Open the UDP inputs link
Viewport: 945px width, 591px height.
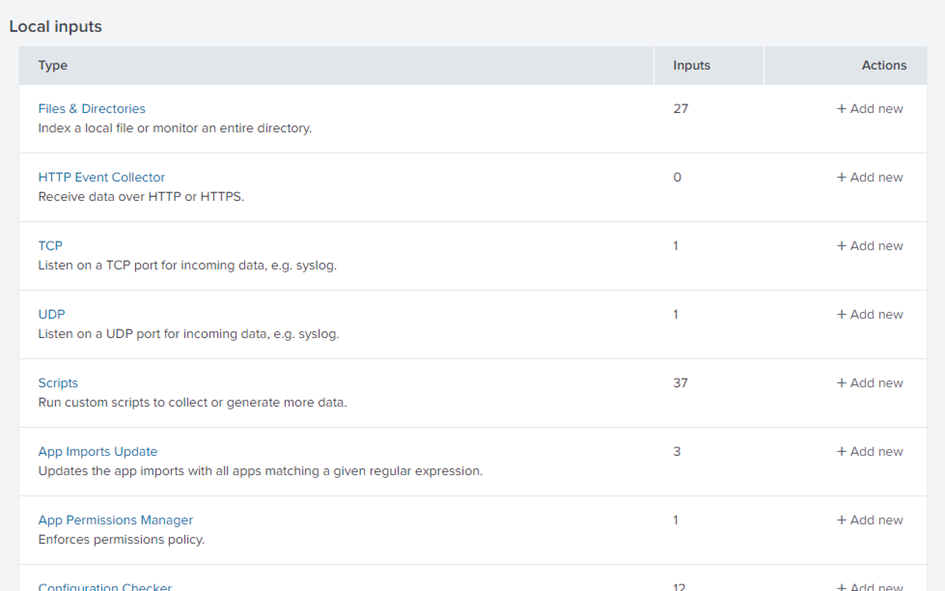51,315
